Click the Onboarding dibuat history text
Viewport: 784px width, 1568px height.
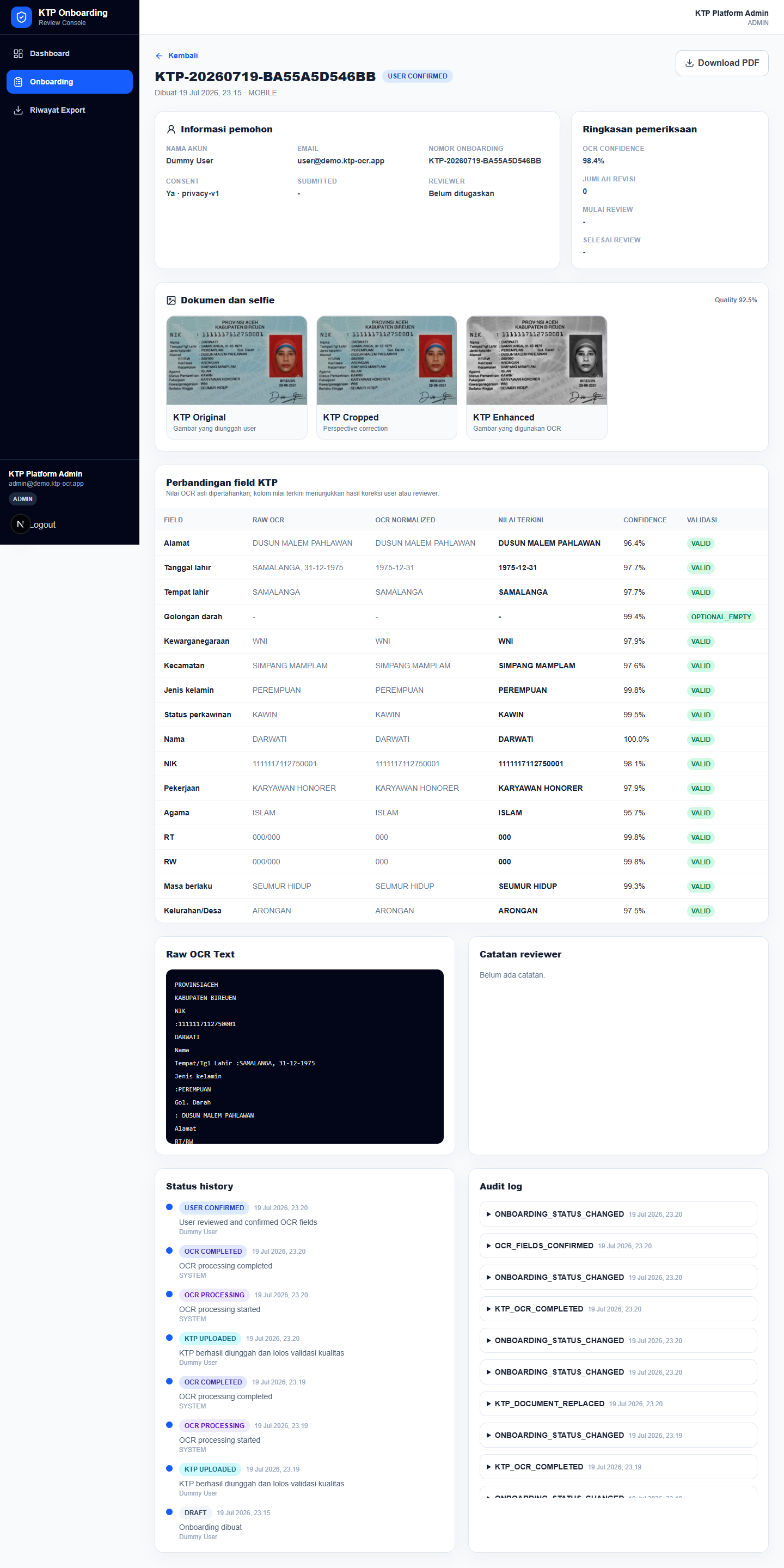(210, 1527)
